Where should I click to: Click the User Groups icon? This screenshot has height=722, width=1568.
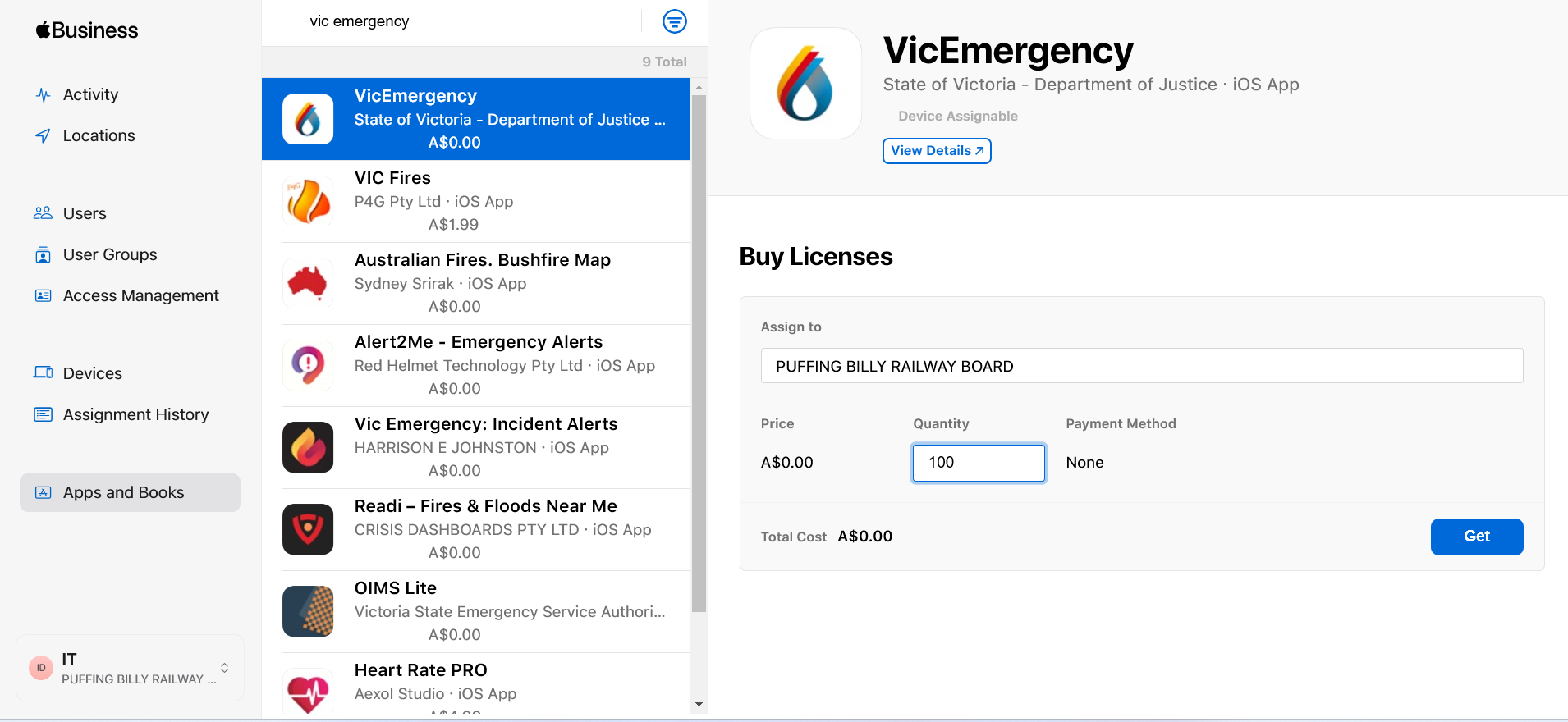coord(44,255)
